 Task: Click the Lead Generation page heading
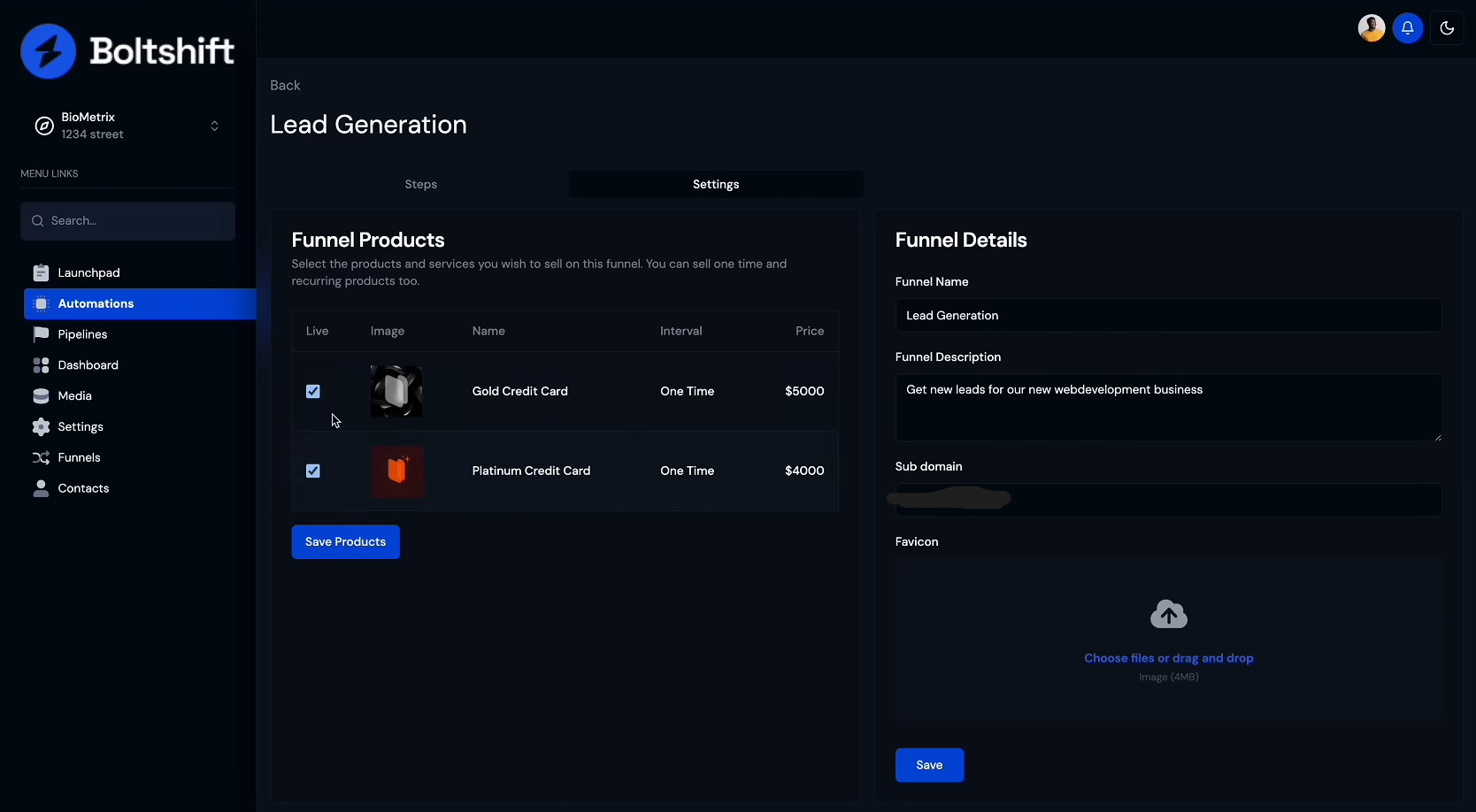(368, 125)
